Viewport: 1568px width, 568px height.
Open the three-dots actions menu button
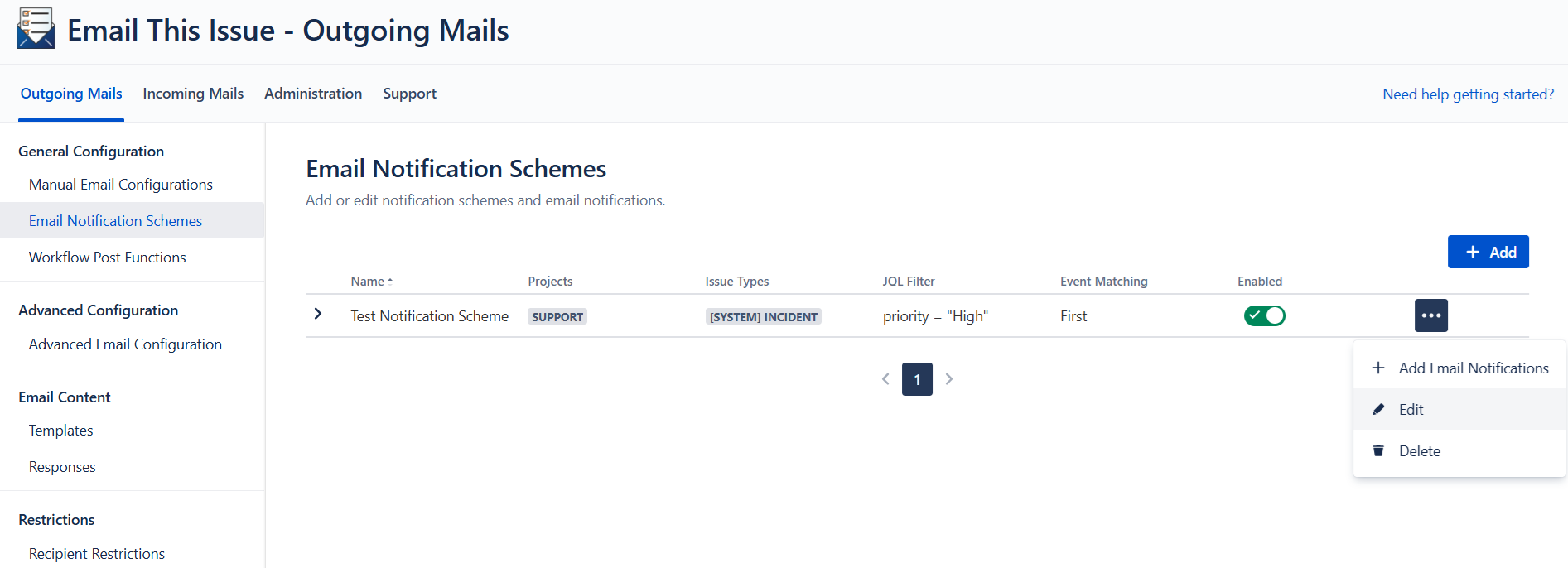click(x=1430, y=315)
